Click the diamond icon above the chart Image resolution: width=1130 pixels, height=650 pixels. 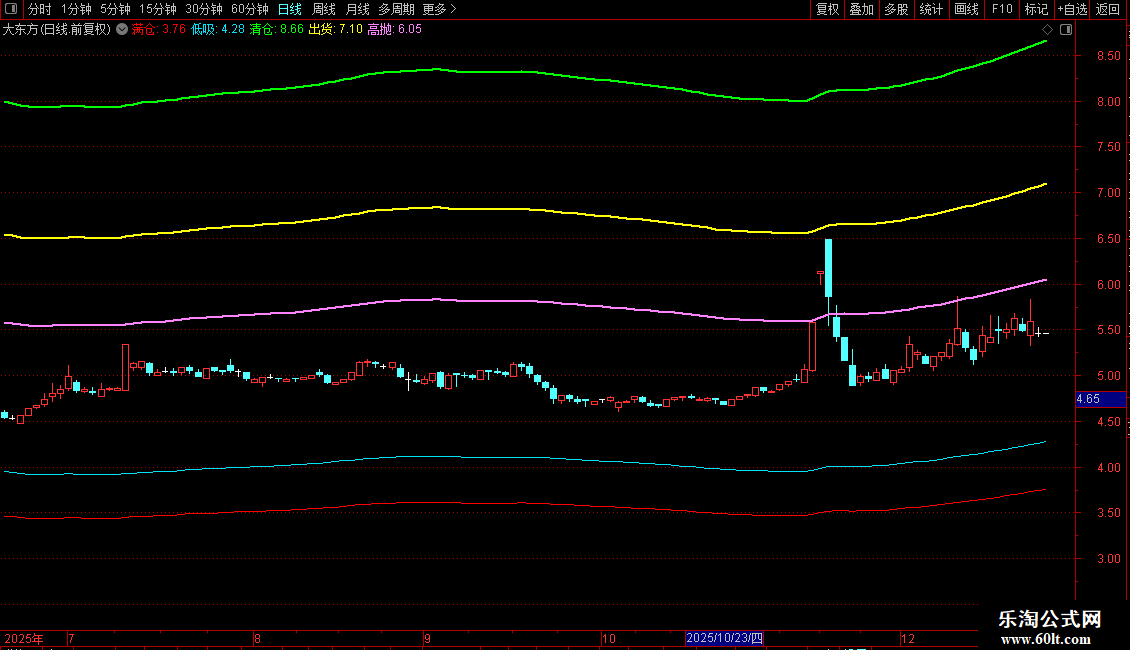(1047, 30)
